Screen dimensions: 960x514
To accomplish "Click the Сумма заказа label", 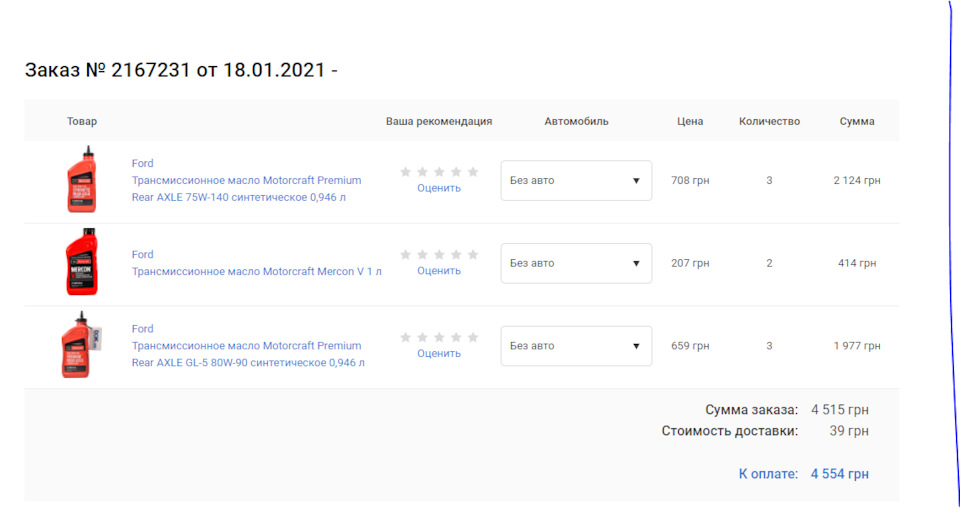I will click(x=752, y=410).
